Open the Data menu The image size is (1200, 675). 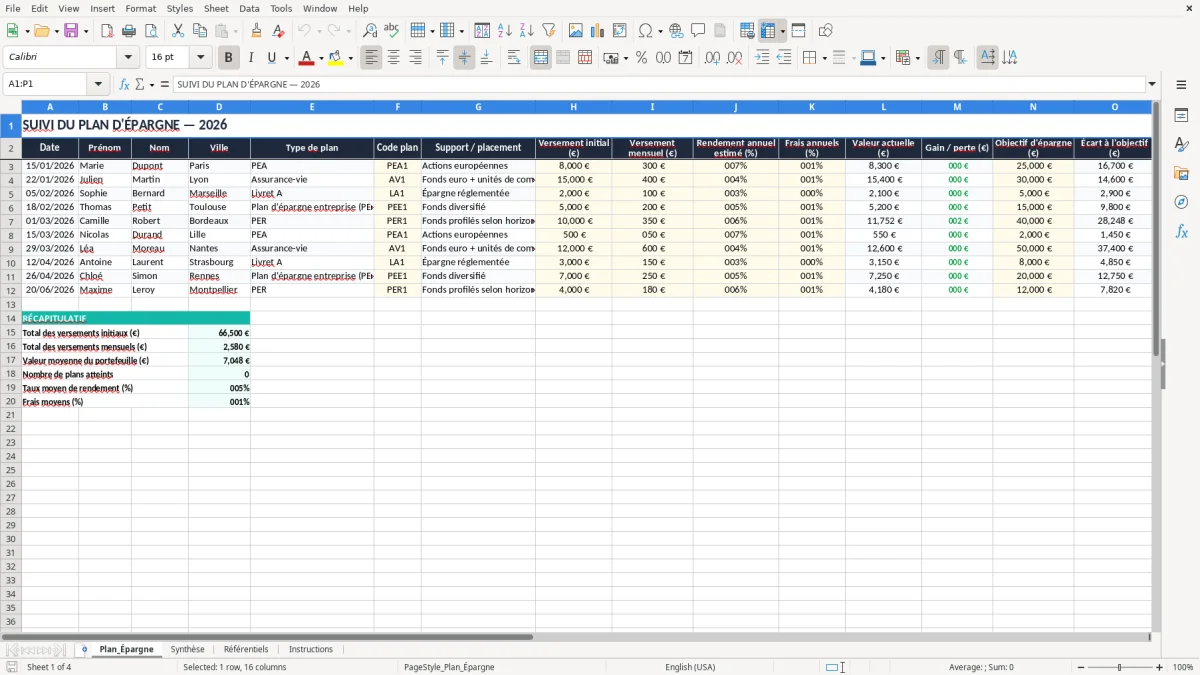[x=249, y=8]
